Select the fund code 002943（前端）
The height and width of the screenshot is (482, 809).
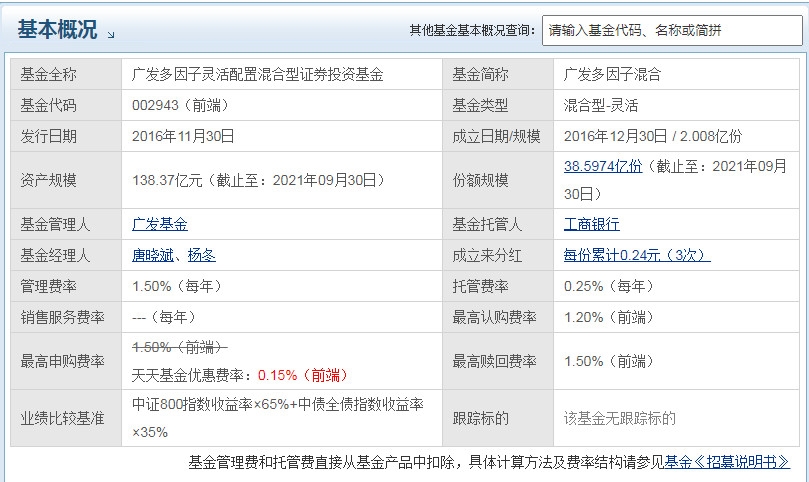click(x=181, y=105)
